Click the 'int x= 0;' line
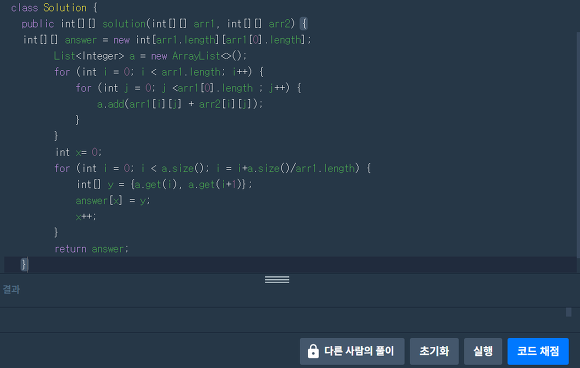The image size is (580, 368). coord(78,152)
